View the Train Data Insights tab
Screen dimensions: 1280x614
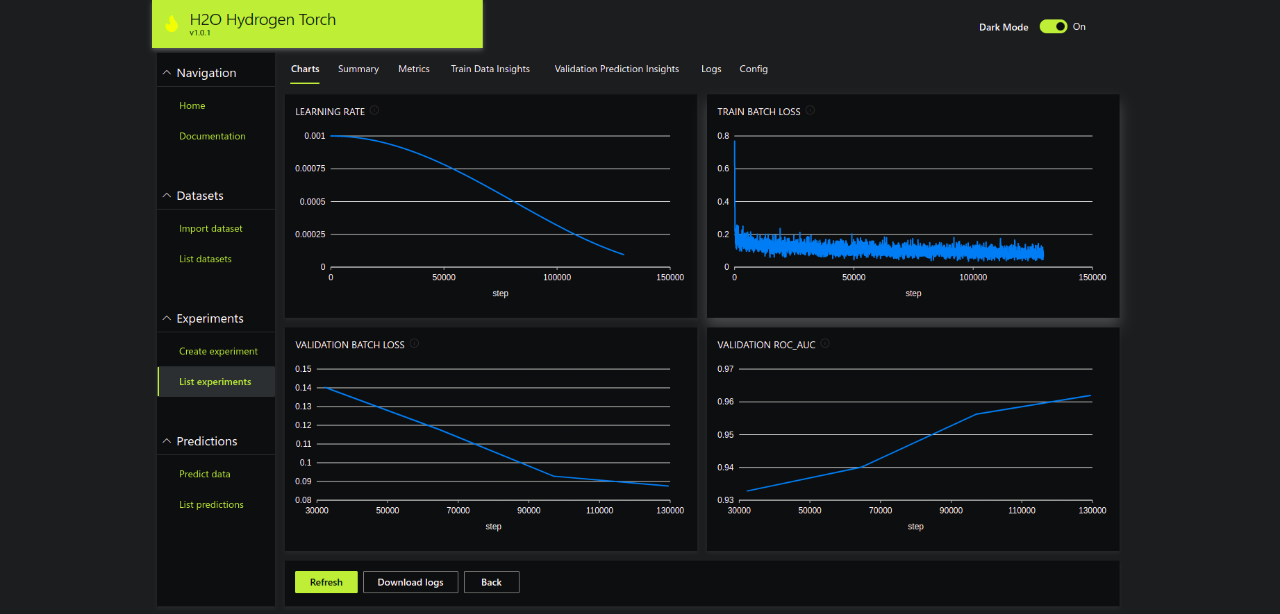coord(490,69)
